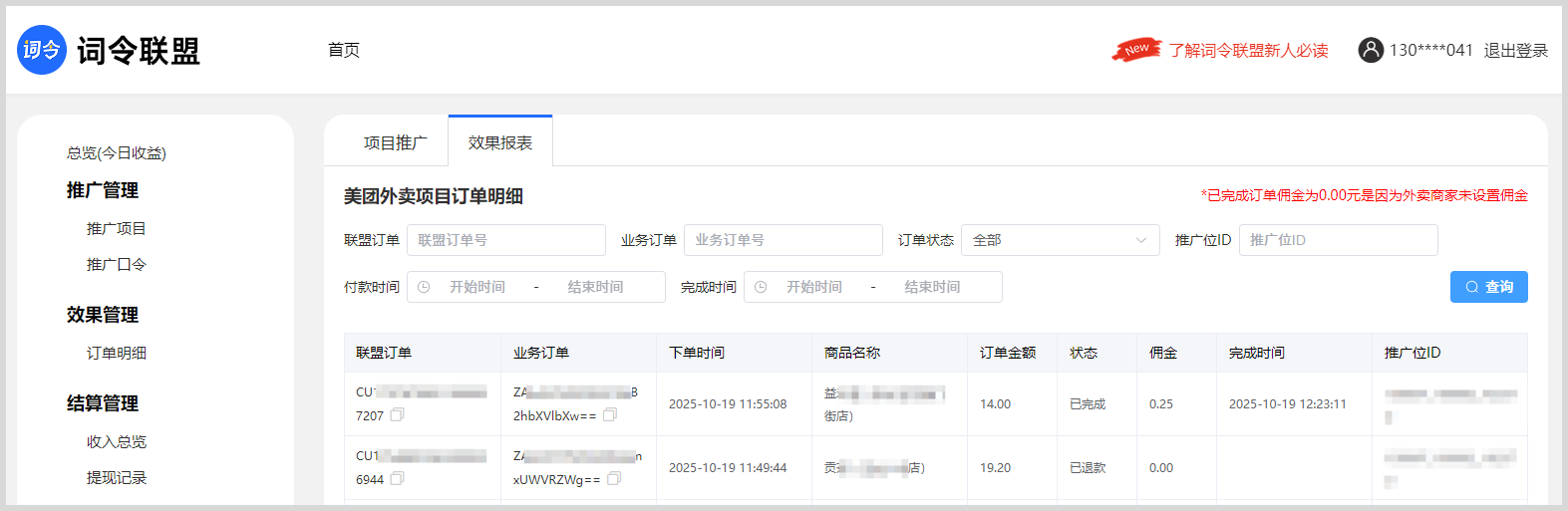The width and height of the screenshot is (1568, 511).
Task: Click the 查询 search button
Action: [1488, 287]
